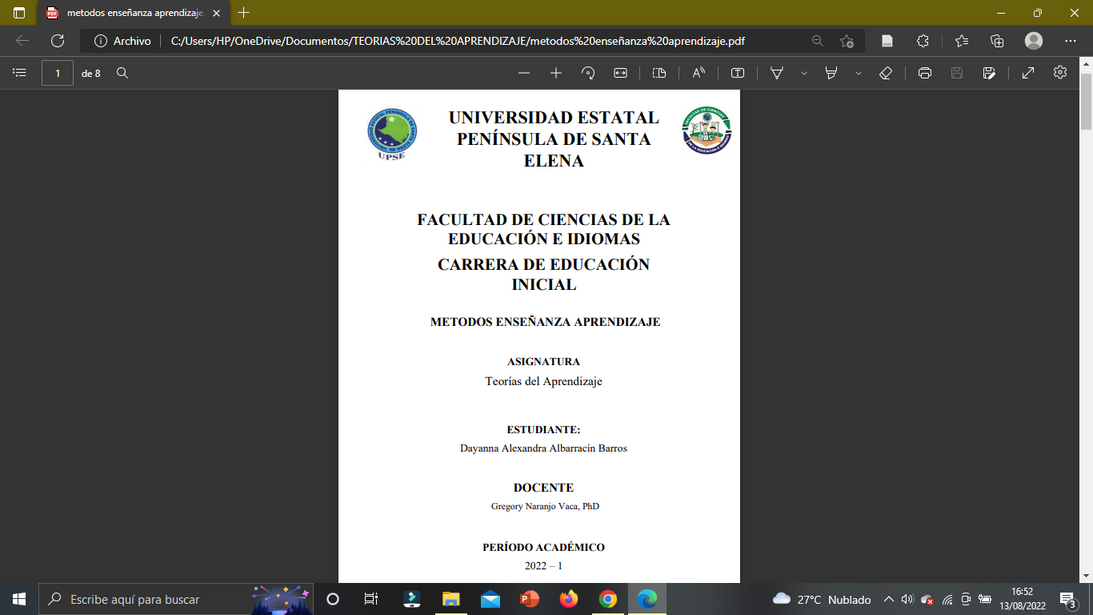
Task: Add this page to favorites
Action: 847,40
